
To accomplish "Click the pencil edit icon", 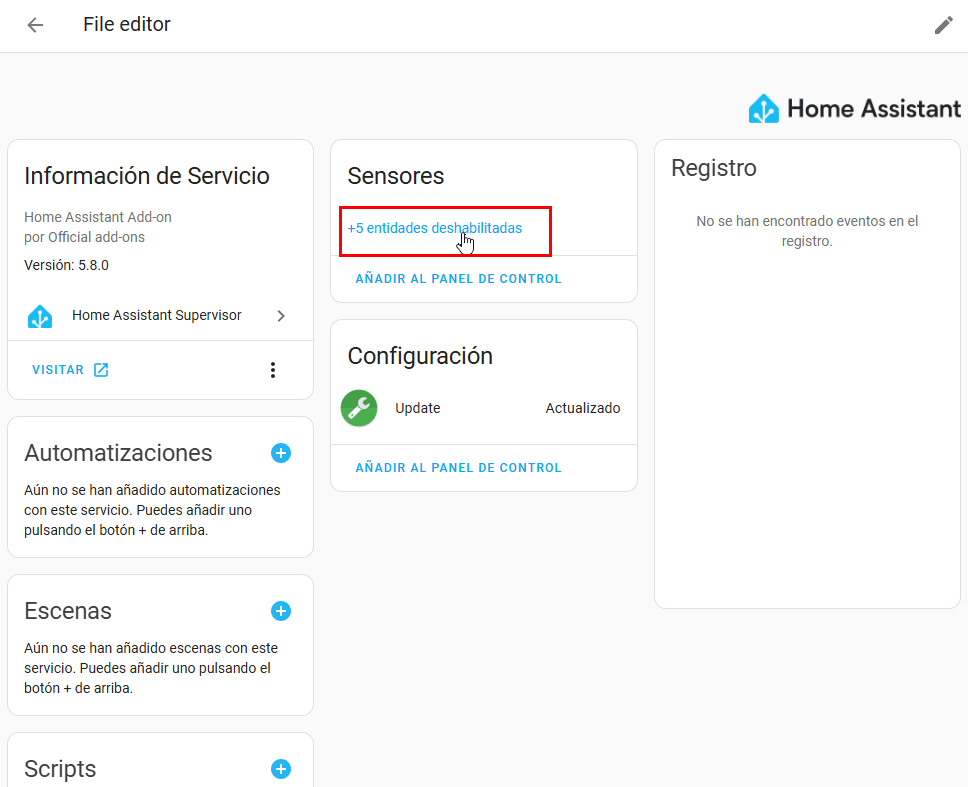I will pos(943,25).
